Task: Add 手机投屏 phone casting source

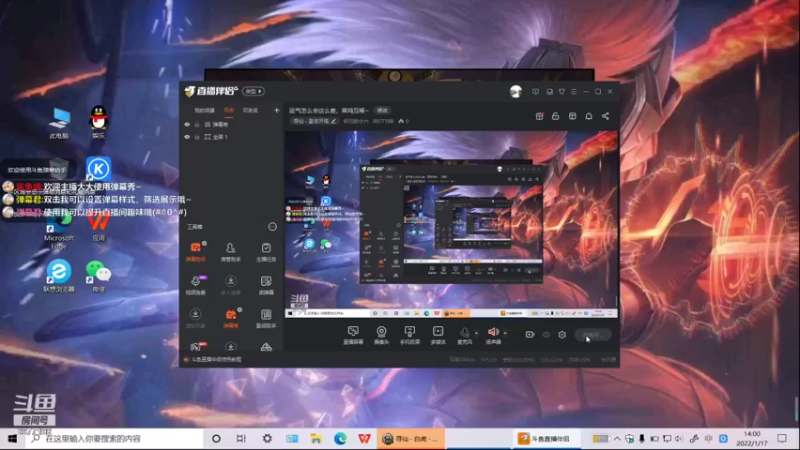Action: click(x=409, y=335)
